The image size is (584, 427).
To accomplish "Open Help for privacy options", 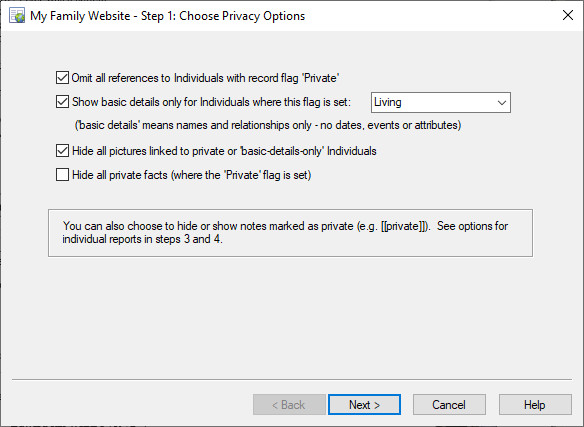I will pos(535,405).
